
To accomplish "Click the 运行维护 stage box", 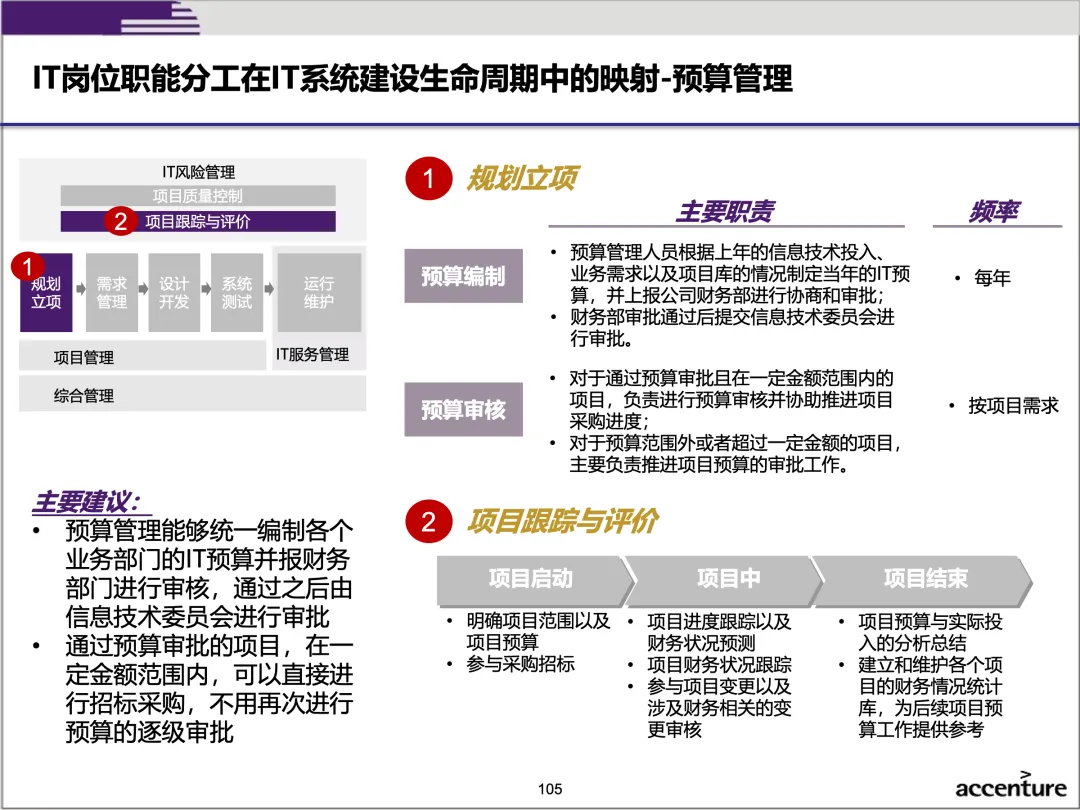I will point(319,293).
